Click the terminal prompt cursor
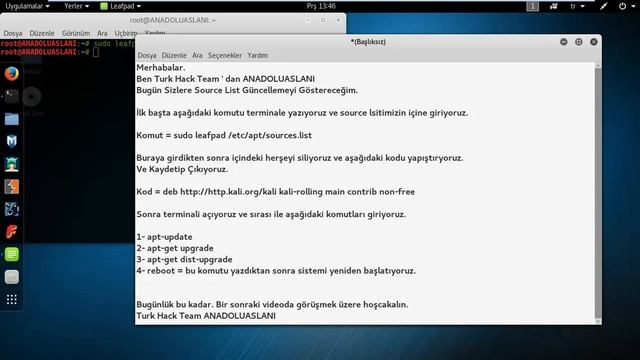640x360 pixels. click(96, 52)
